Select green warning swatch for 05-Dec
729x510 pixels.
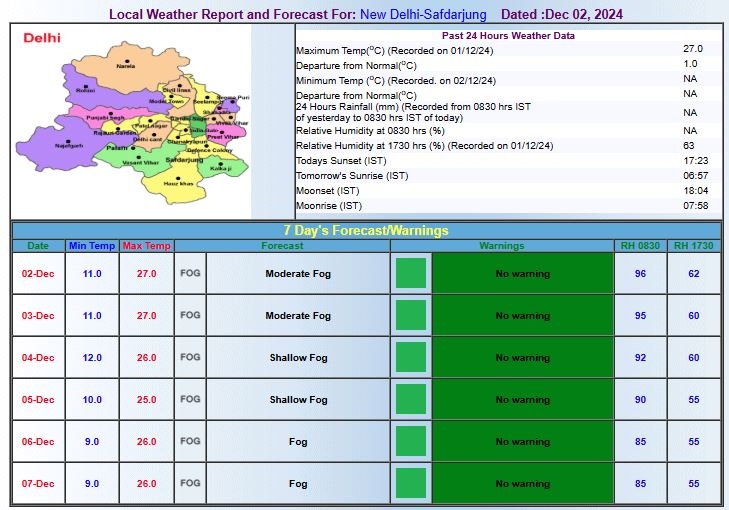click(x=411, y=399)
